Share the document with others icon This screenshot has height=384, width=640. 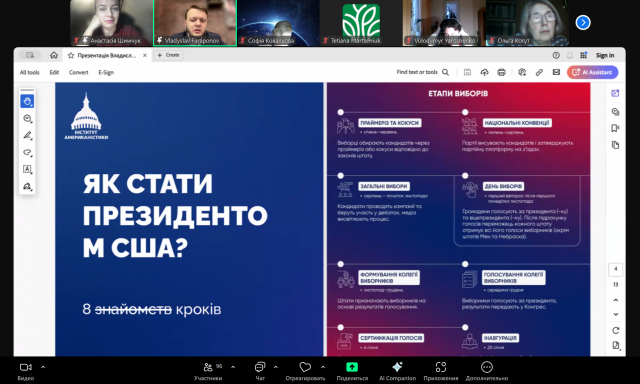[x=522, y=72]
